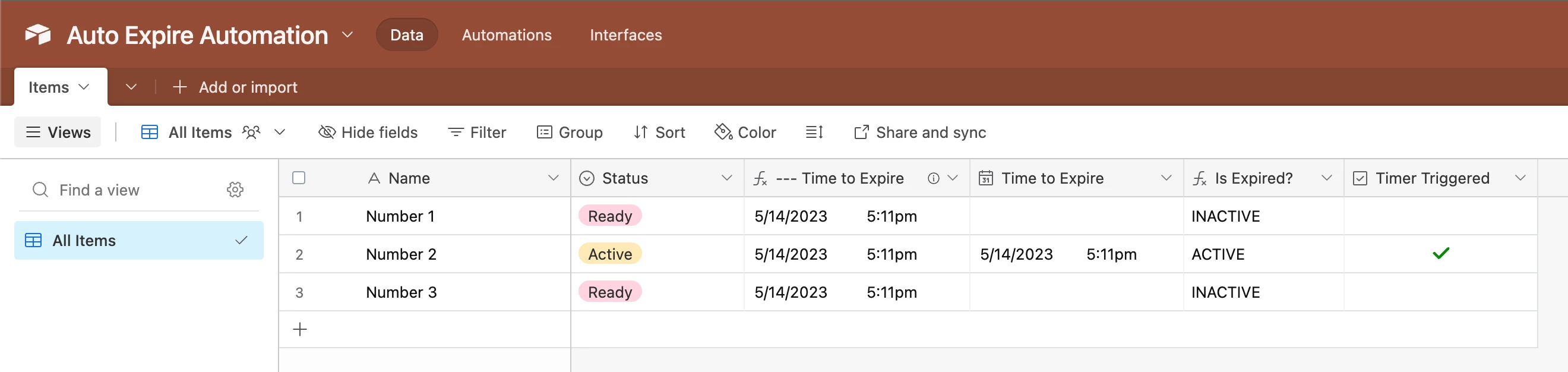Toggle the Views sidebar button

click(x=58, y=132)
